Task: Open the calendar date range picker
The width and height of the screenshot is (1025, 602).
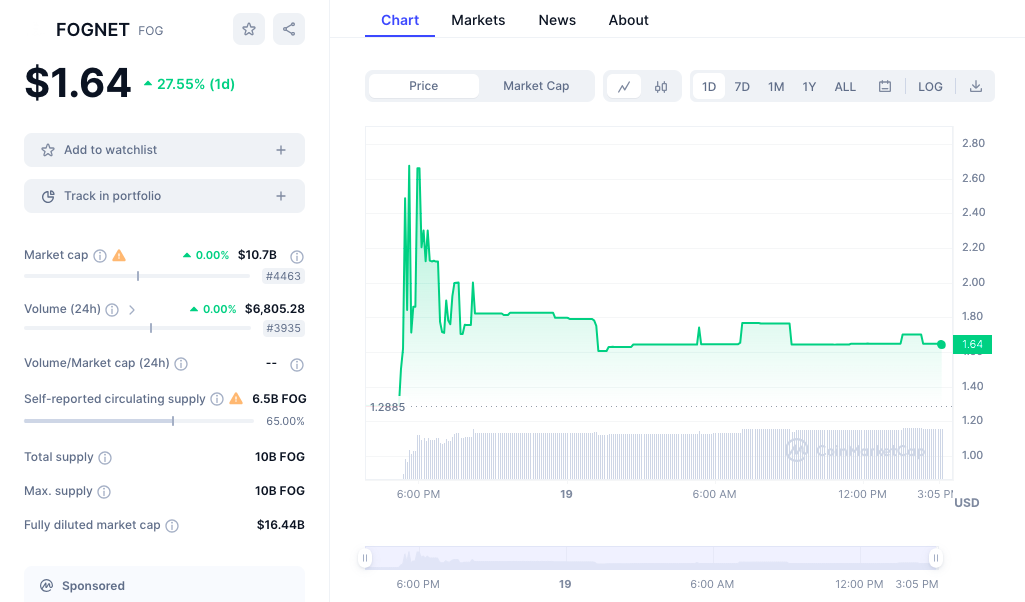Action: (x=884, y=86)
